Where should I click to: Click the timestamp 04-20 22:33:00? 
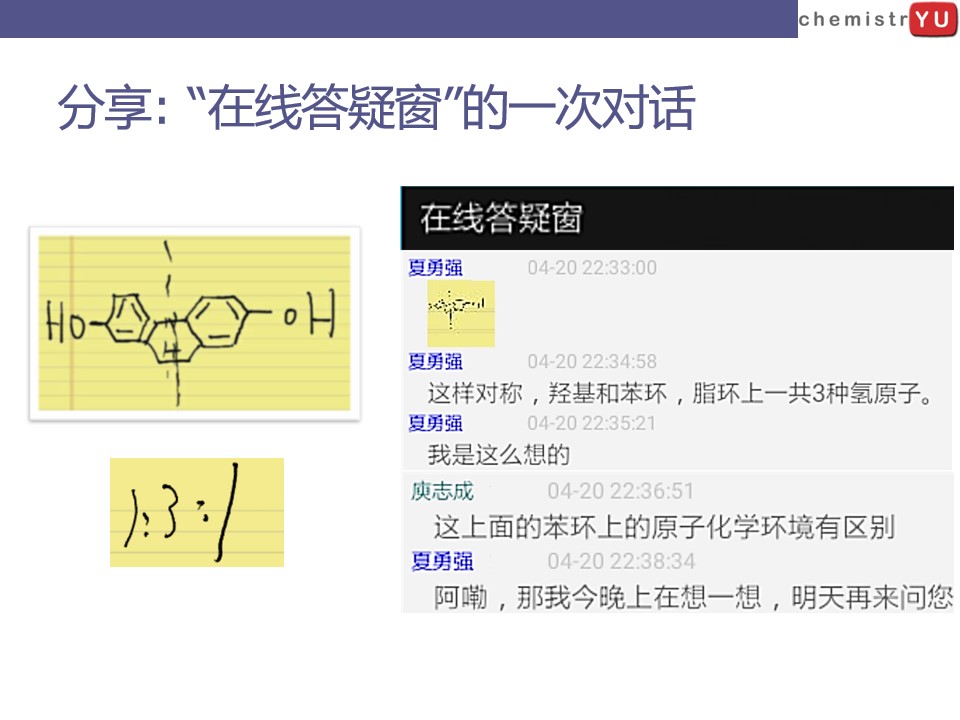click(592, 268)
